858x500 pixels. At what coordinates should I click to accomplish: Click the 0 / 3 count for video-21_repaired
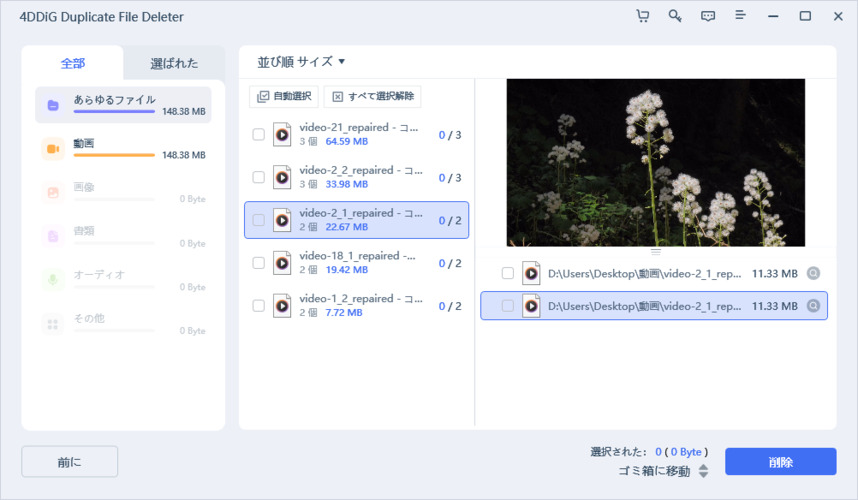click(x=450, y=135)
